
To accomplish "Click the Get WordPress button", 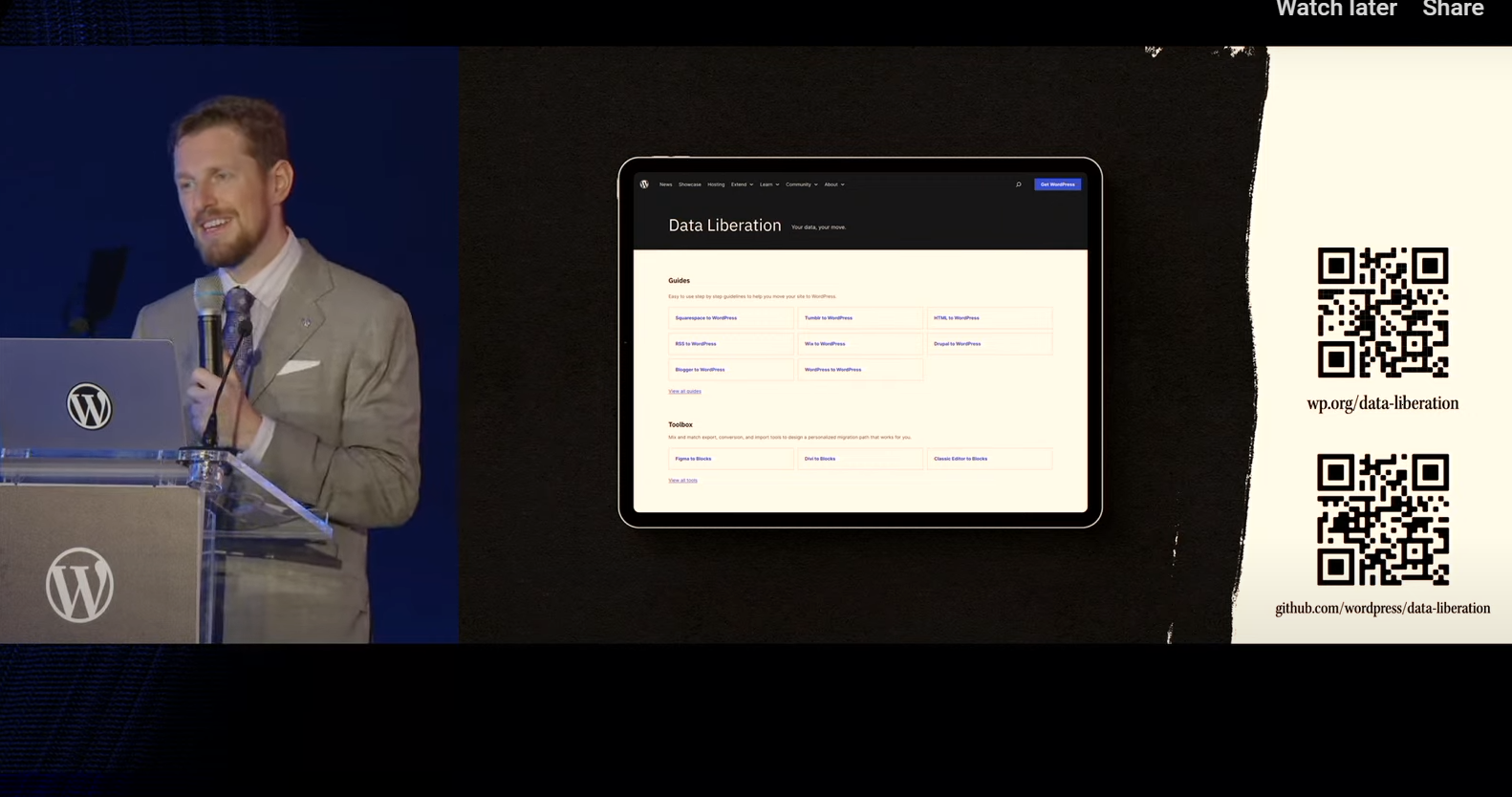I will [x=1057, y=184].
